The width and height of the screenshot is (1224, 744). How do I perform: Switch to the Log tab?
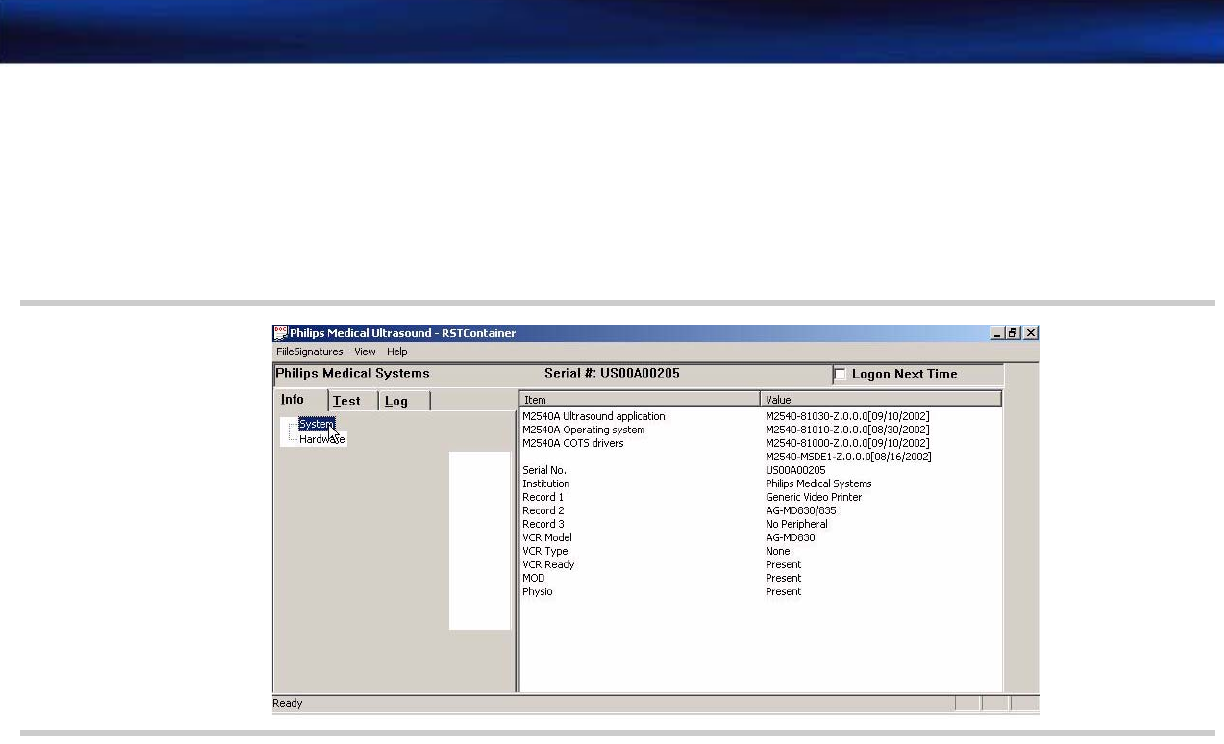coord(405,401)
